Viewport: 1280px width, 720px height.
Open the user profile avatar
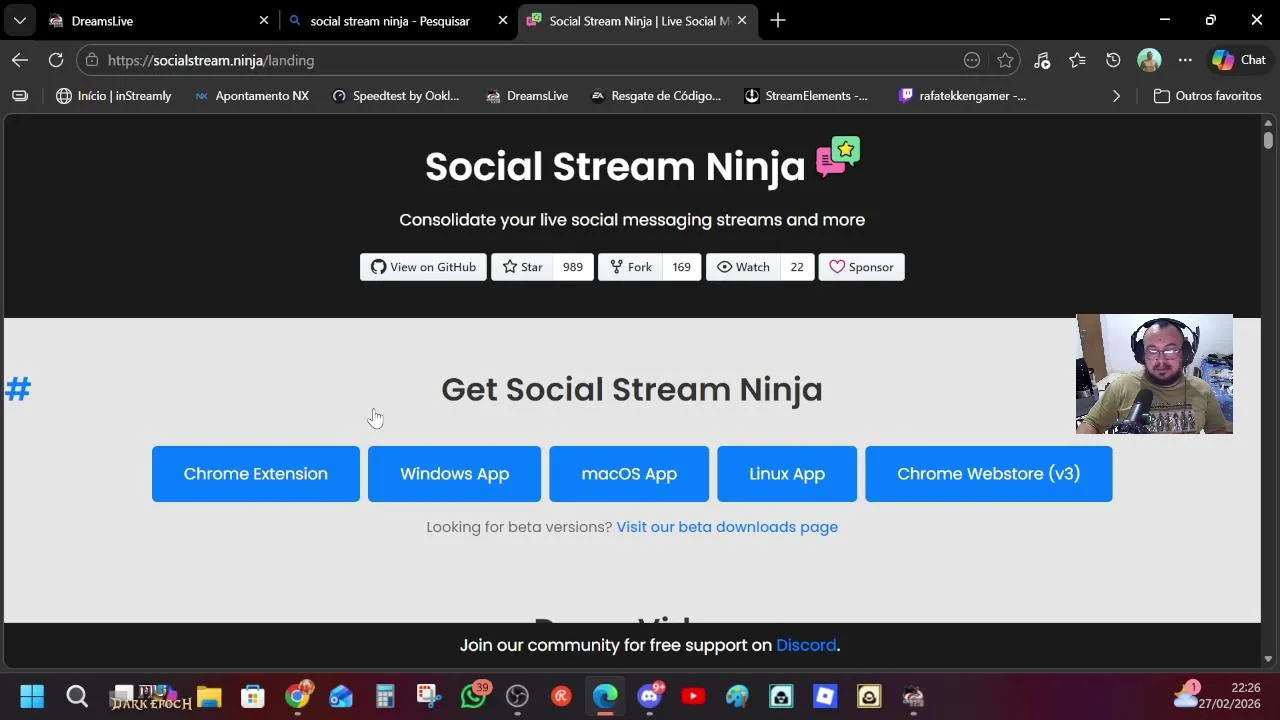(x=1149, y=60)
